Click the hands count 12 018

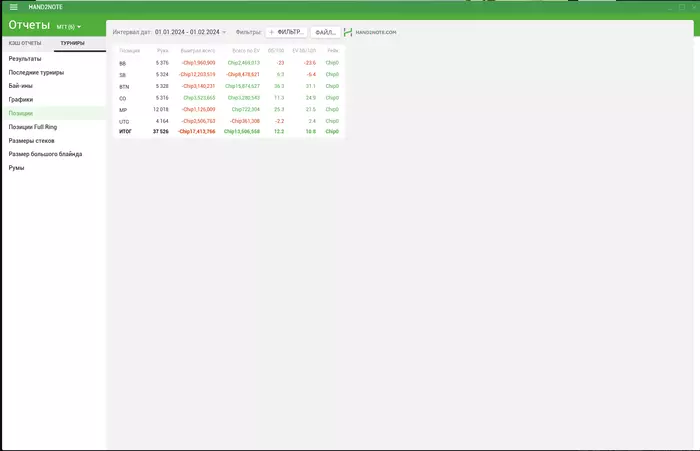[x=161, y=109]
